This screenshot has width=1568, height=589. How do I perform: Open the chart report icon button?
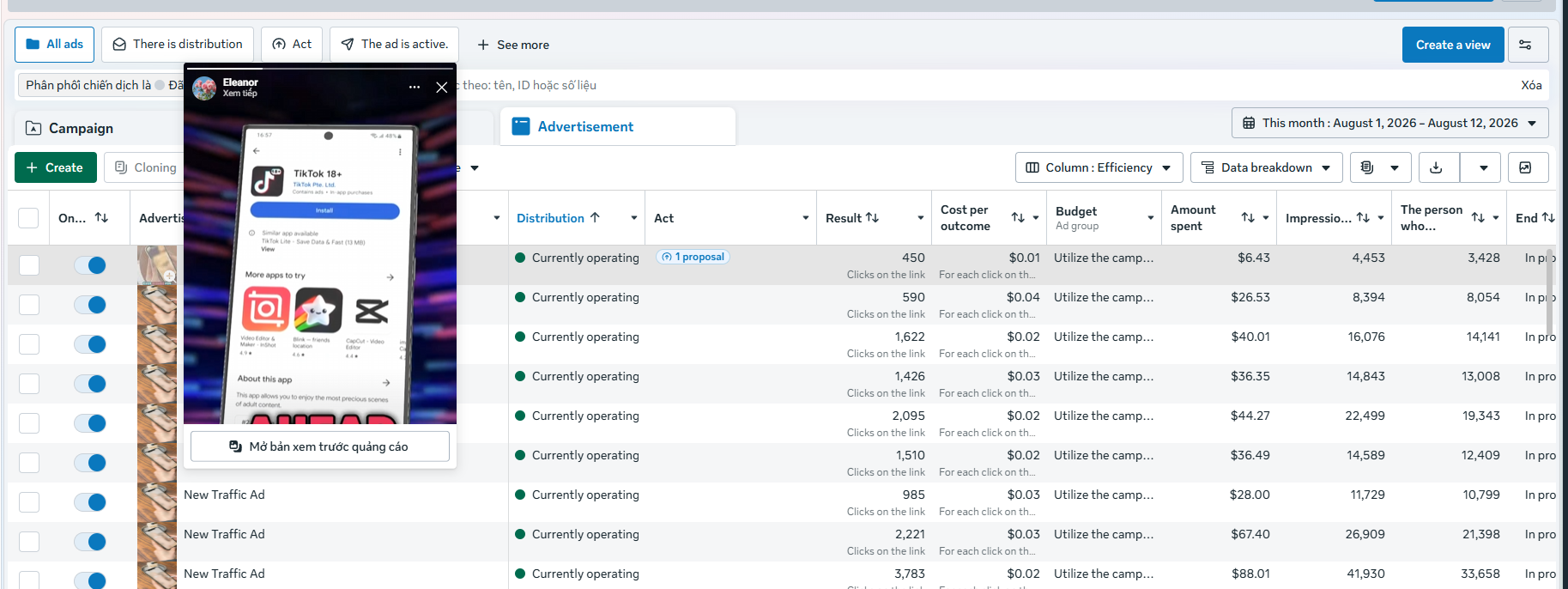(1526, 167)
